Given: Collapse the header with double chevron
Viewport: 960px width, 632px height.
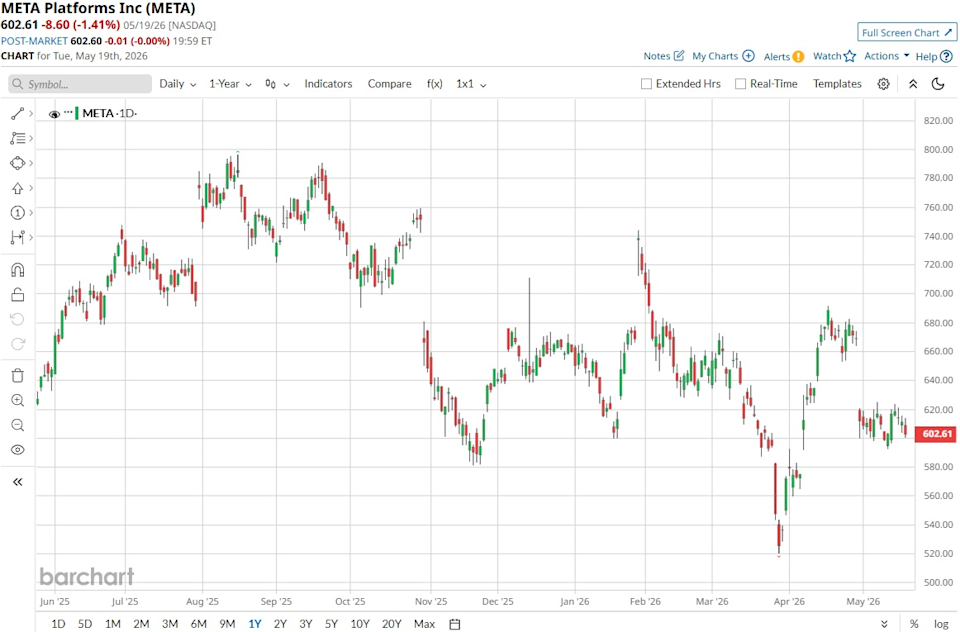Looking at the screenshot, I should point(913,84).
